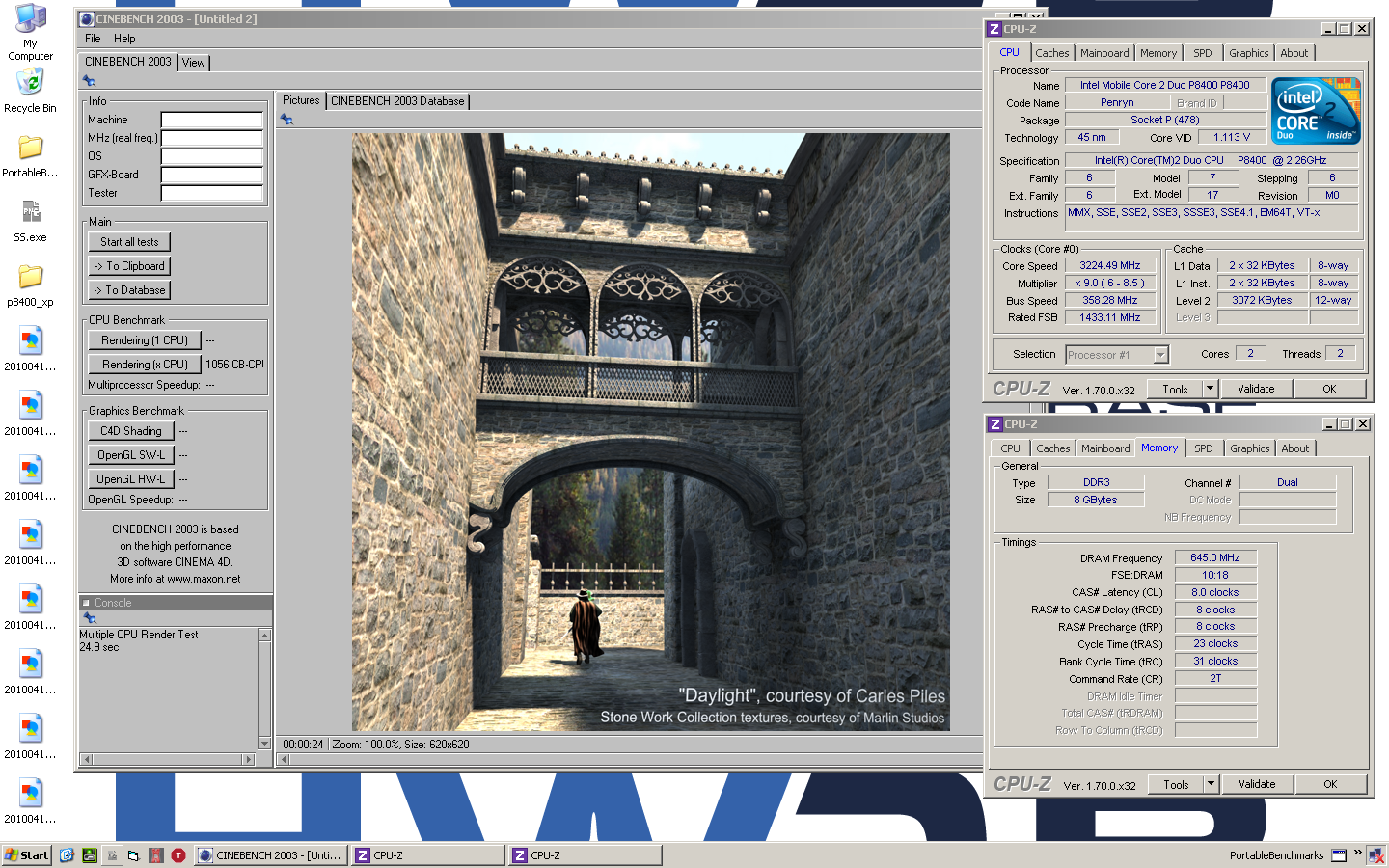Click the green quick launch icon
The width and height of the screenshot is (1389, 868).
coord(89,855)
